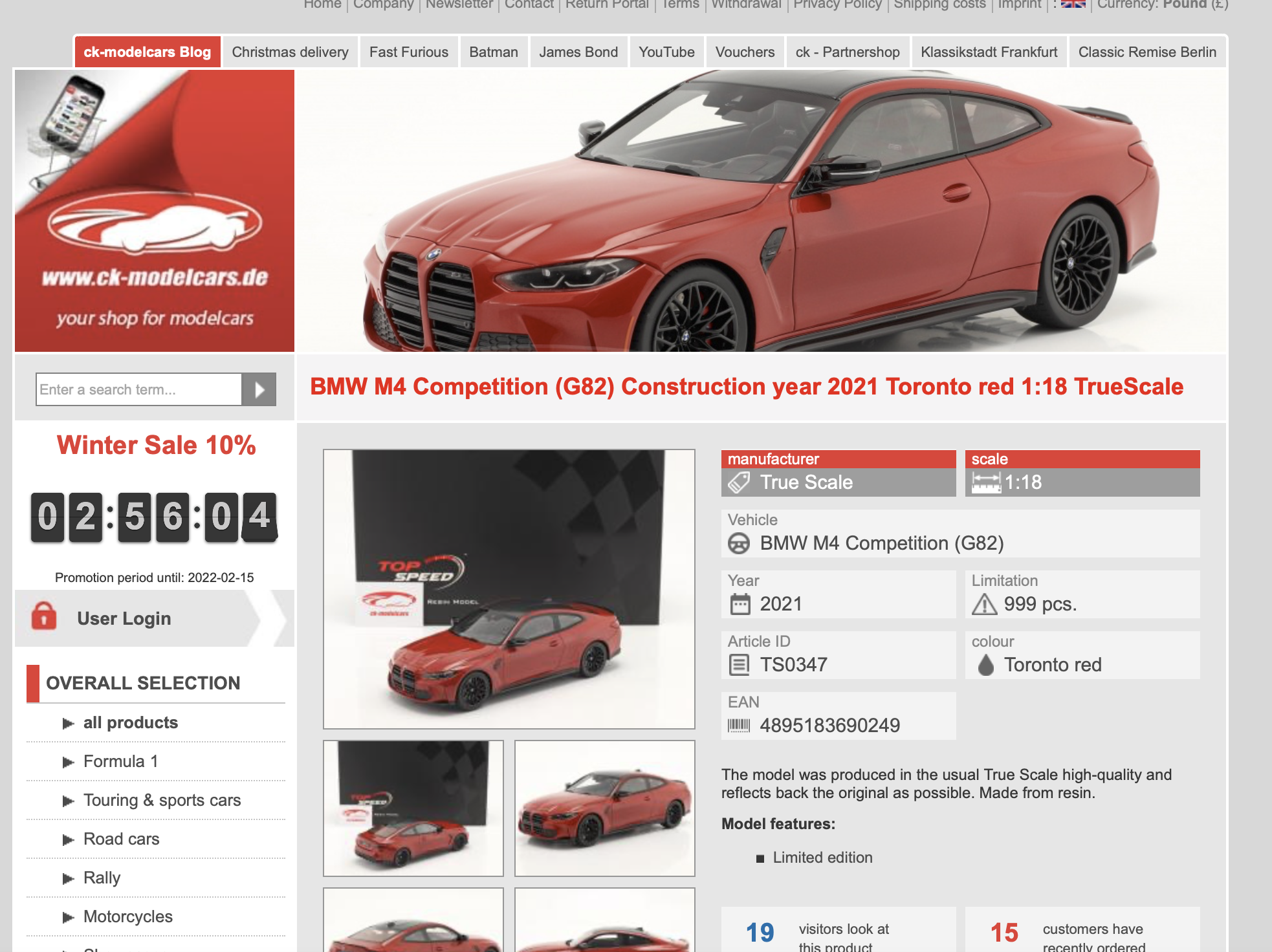This screenshot has height=952, width=1272.
Task: Click the OVERALL SELECTION heading
Action: 143,683
